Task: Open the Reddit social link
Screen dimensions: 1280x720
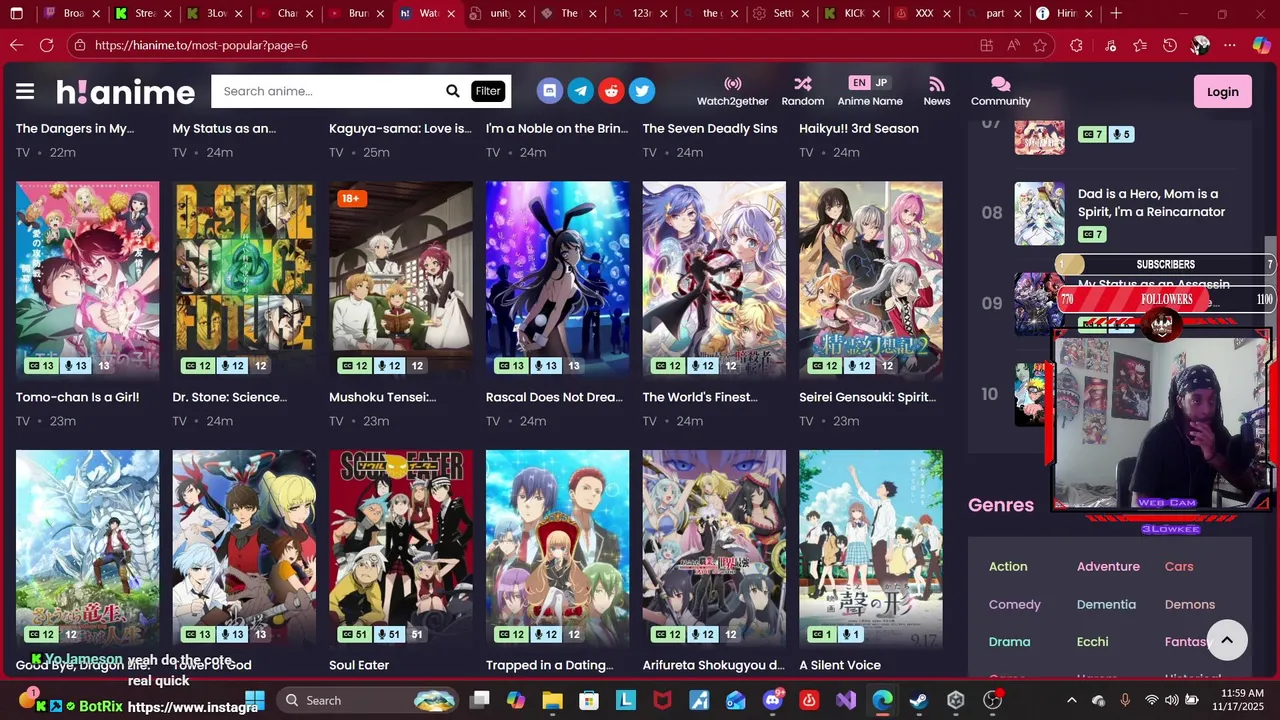Action: (x=611, y=91)
